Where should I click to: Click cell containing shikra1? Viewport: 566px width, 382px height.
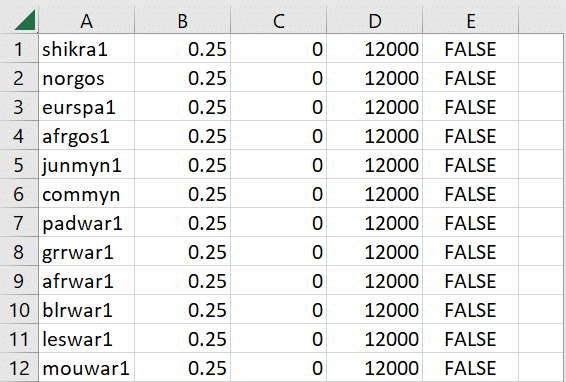[86, 48]
